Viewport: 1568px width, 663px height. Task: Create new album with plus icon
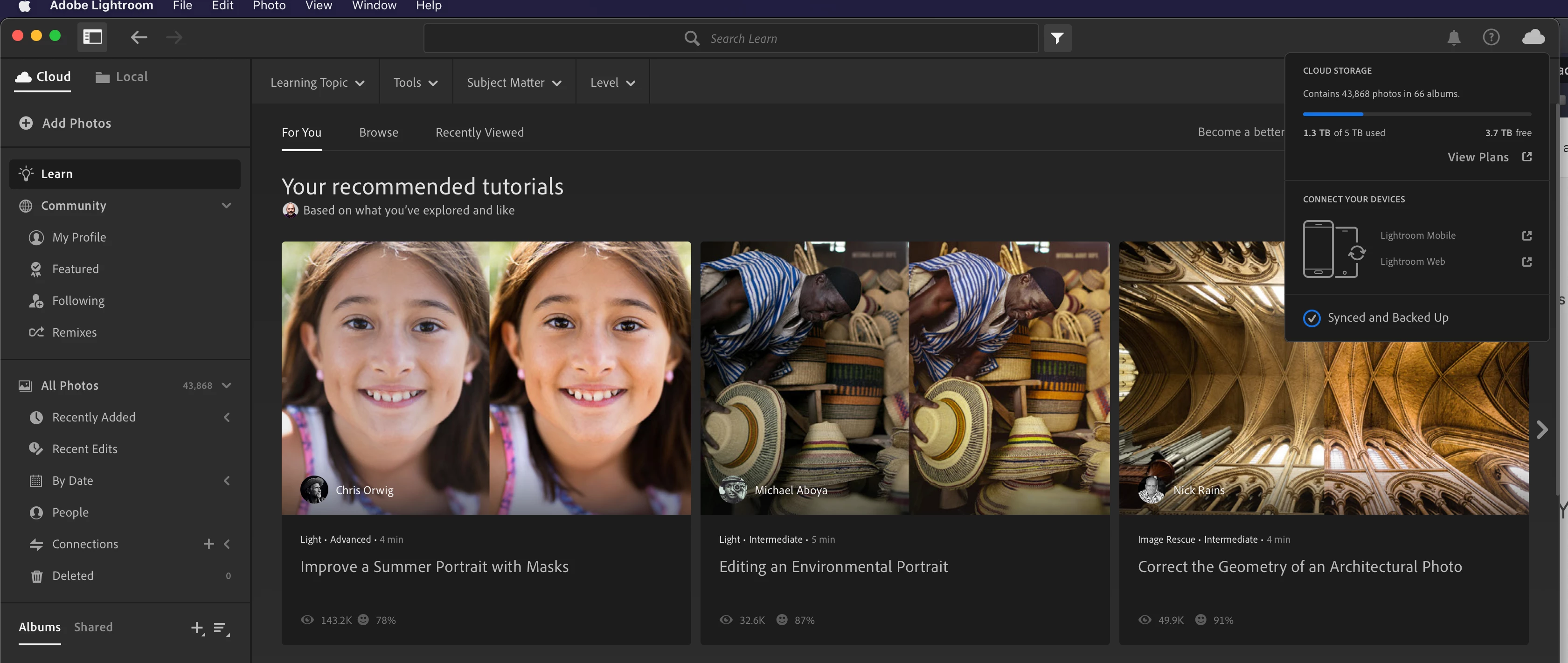(x=197, y=628)
